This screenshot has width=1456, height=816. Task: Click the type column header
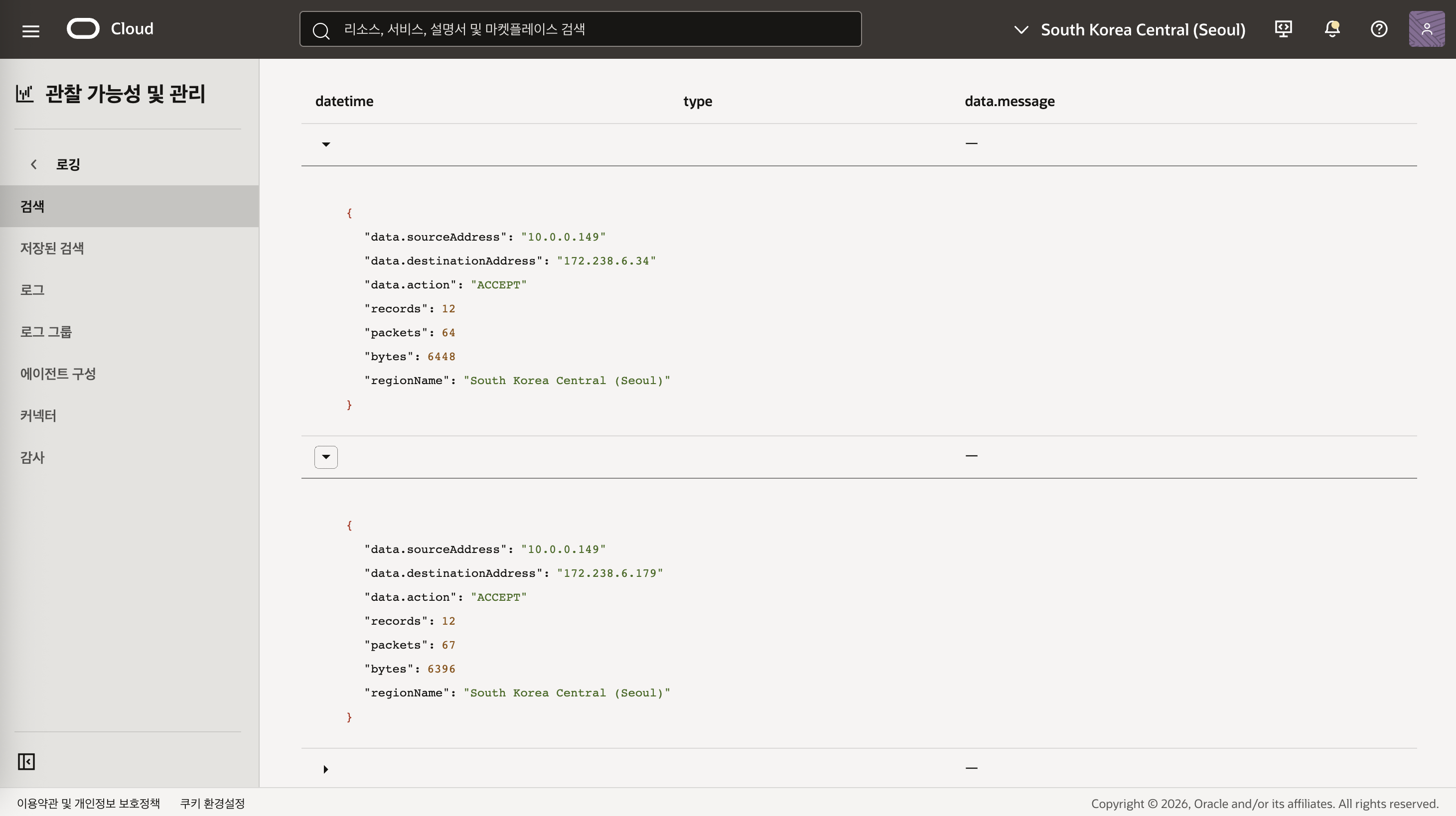[698, 101]
